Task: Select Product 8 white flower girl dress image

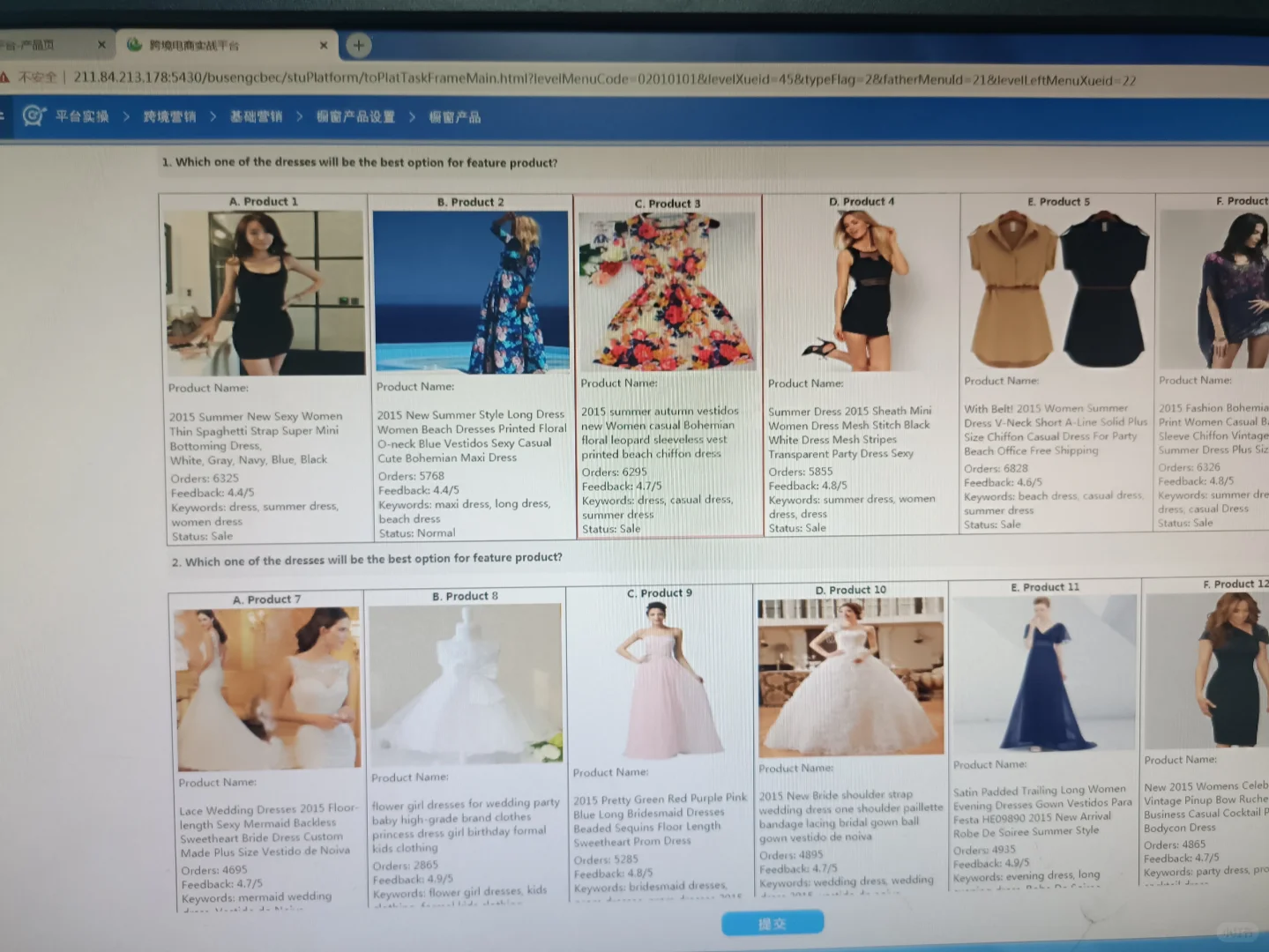Action: pyautogui.click(x=465, y=685)
